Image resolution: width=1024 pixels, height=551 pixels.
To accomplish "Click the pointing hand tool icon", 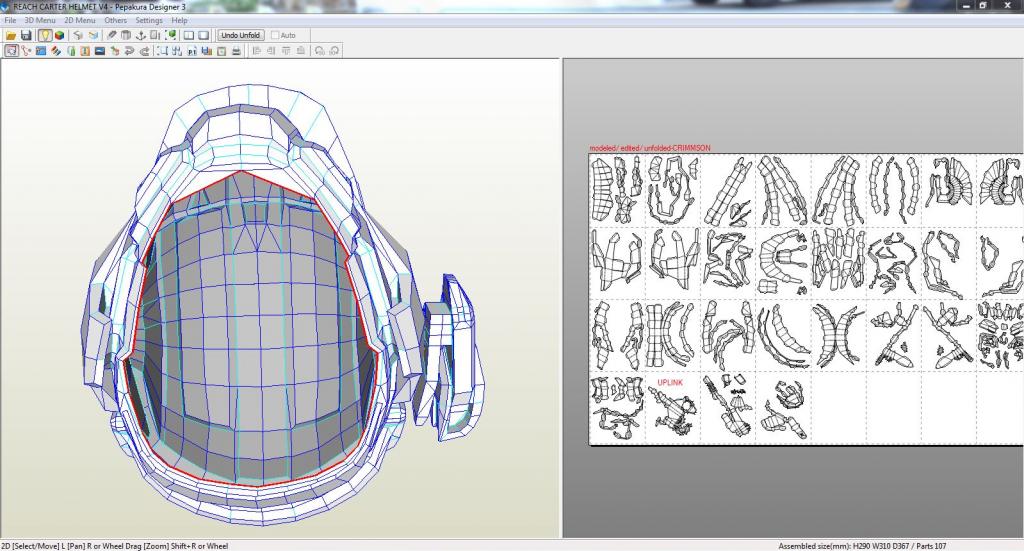I will (x=115, y=51).
